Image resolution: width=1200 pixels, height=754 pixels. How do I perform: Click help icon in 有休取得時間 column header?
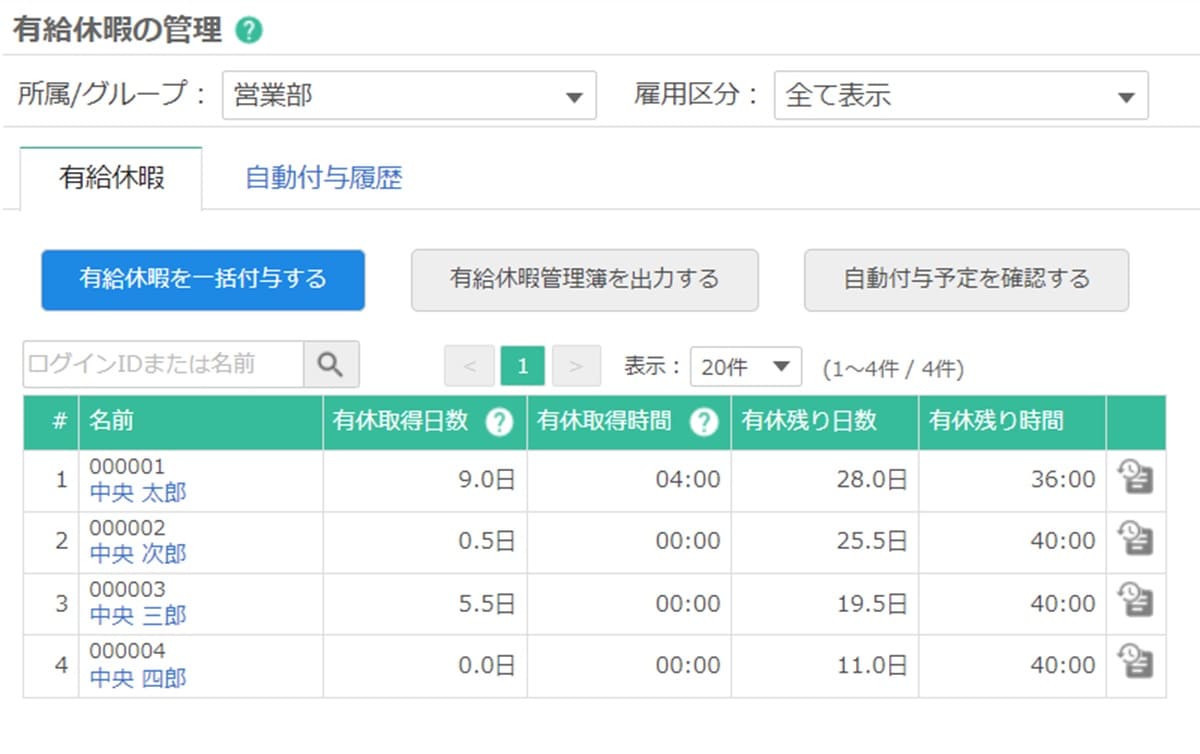coord(704,423)
